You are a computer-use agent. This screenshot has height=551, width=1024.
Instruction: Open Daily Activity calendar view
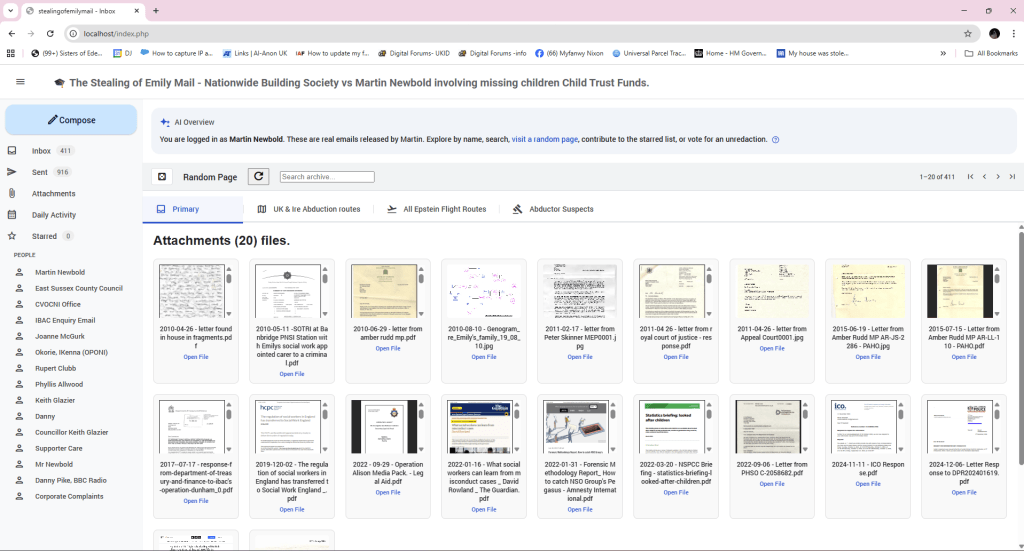point(53,215)
